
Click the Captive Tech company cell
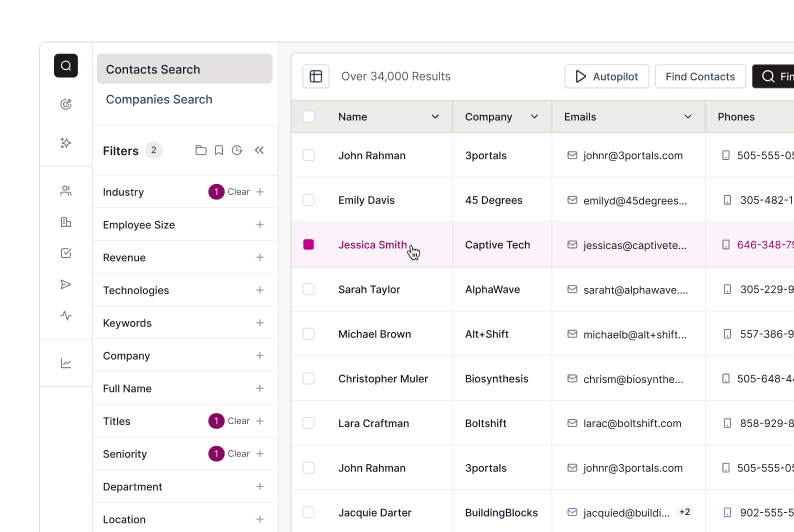(x=498, y=244)
